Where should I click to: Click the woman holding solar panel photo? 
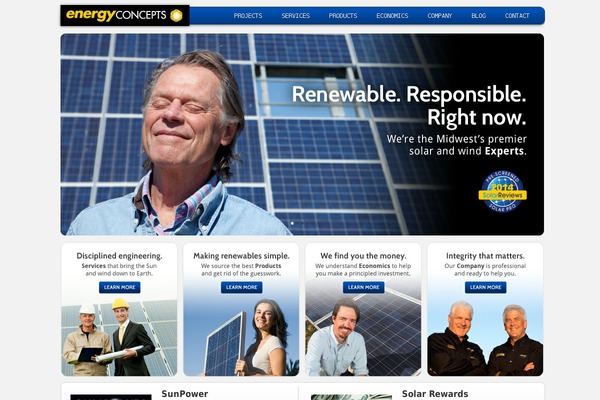(241, 337)
